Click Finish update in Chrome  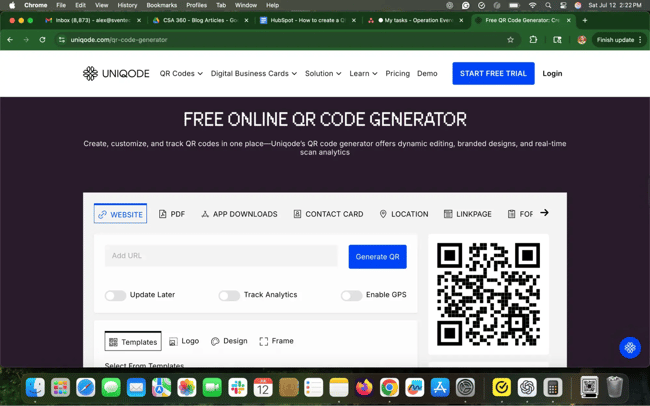coord(616,40)
